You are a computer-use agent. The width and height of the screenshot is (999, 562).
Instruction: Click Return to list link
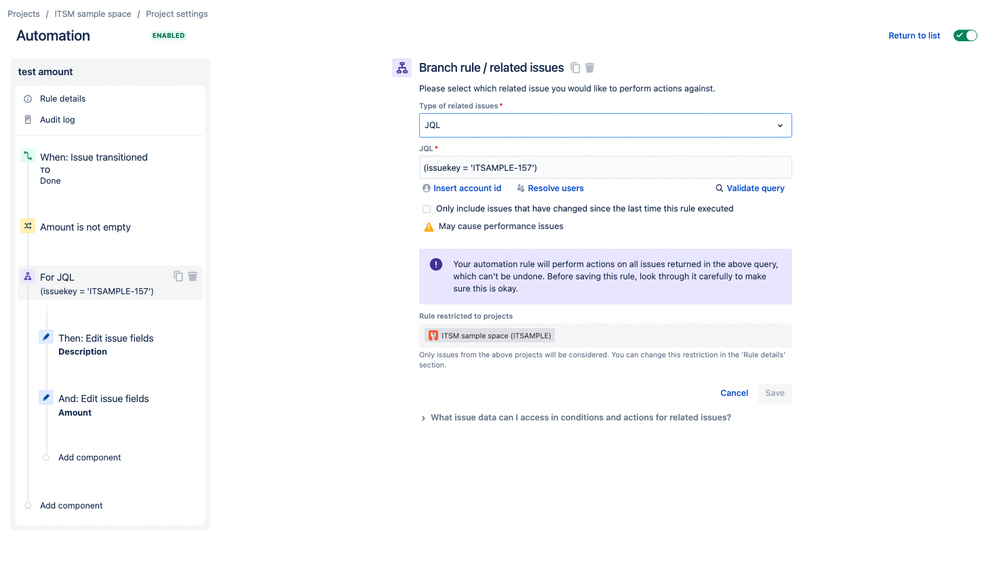914,36
